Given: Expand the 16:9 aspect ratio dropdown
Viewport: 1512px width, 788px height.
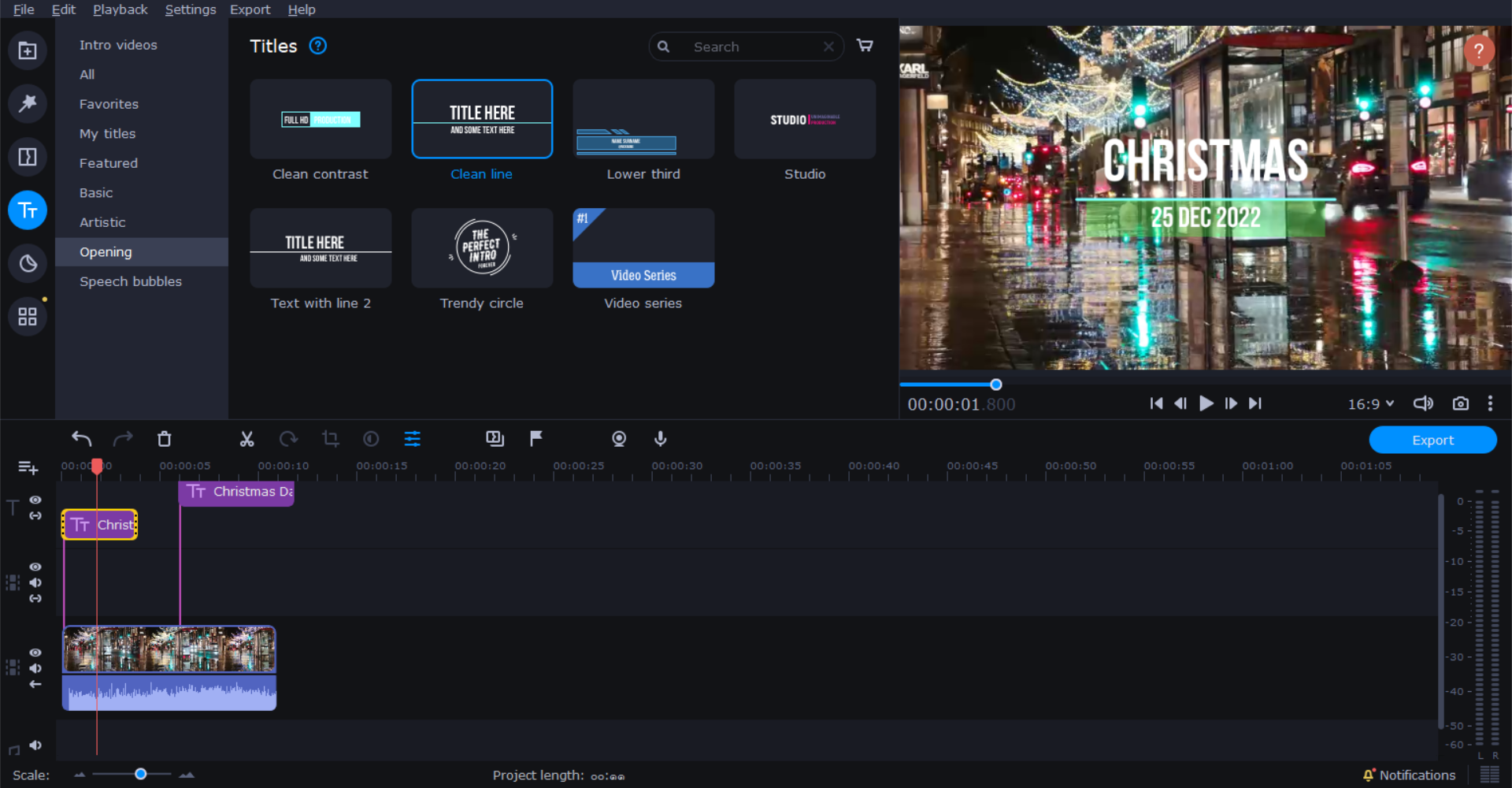Looking at the screenshot, I should pyautogui.click(x=1371, y=403).
